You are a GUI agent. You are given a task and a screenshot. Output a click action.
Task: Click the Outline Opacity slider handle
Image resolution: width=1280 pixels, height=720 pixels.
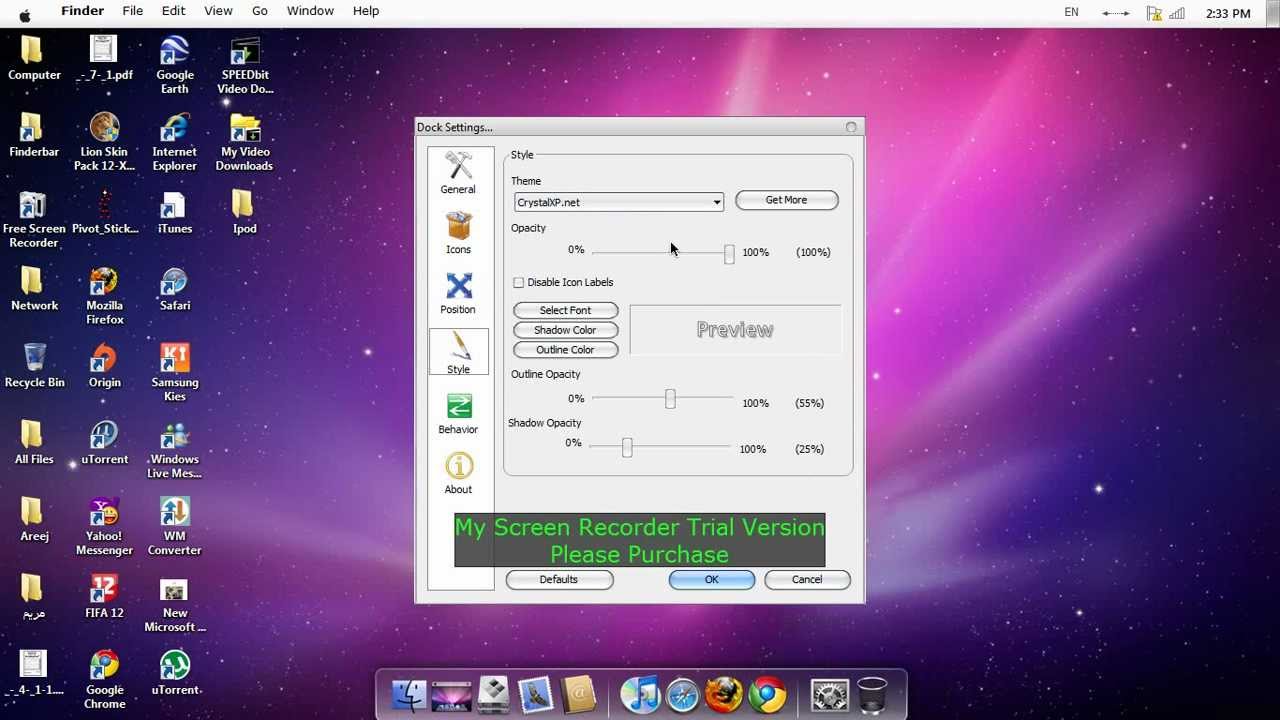point(670,400)
